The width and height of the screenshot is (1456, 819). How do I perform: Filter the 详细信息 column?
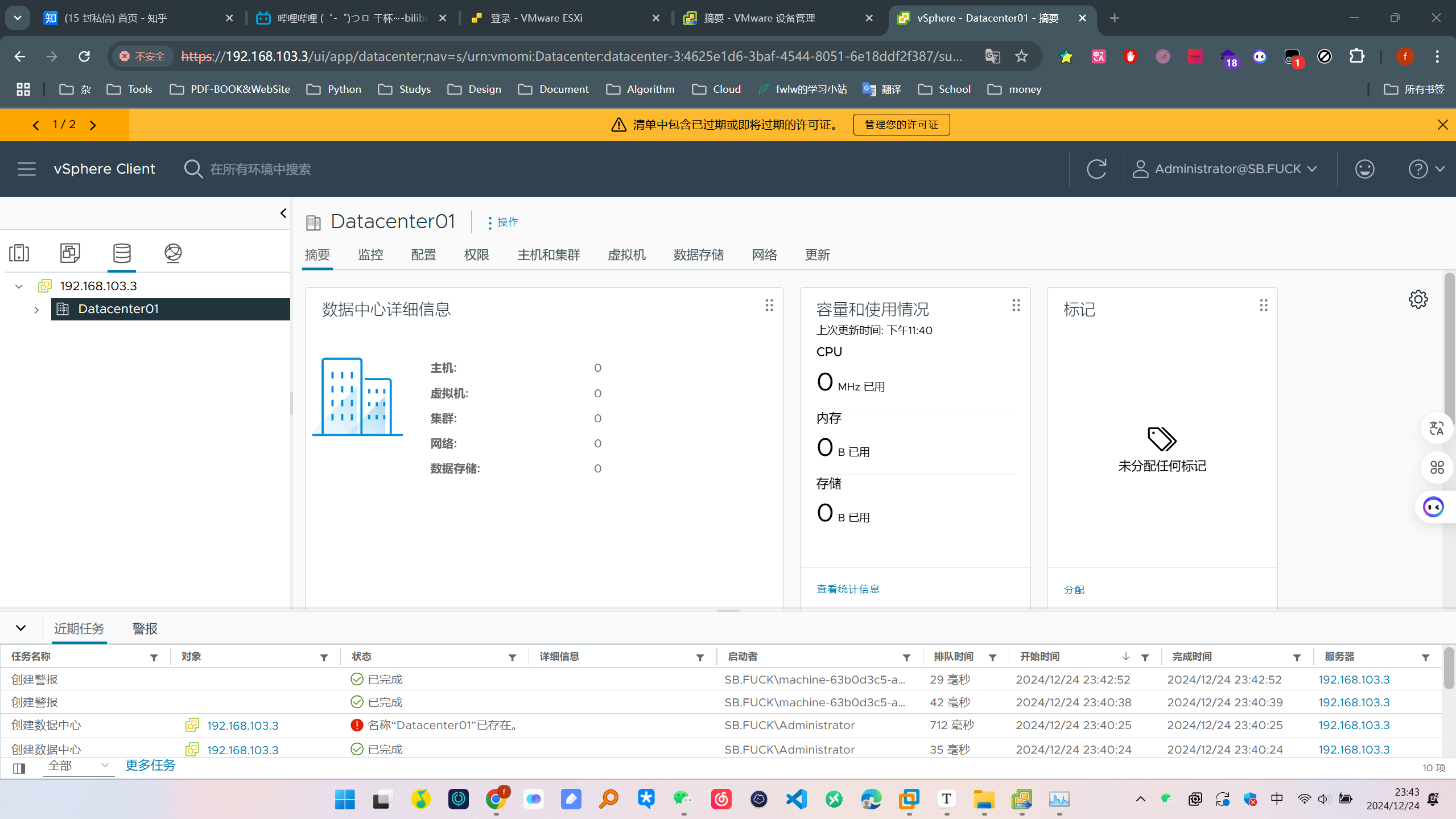pyautogui.click(x=700, y=658)
